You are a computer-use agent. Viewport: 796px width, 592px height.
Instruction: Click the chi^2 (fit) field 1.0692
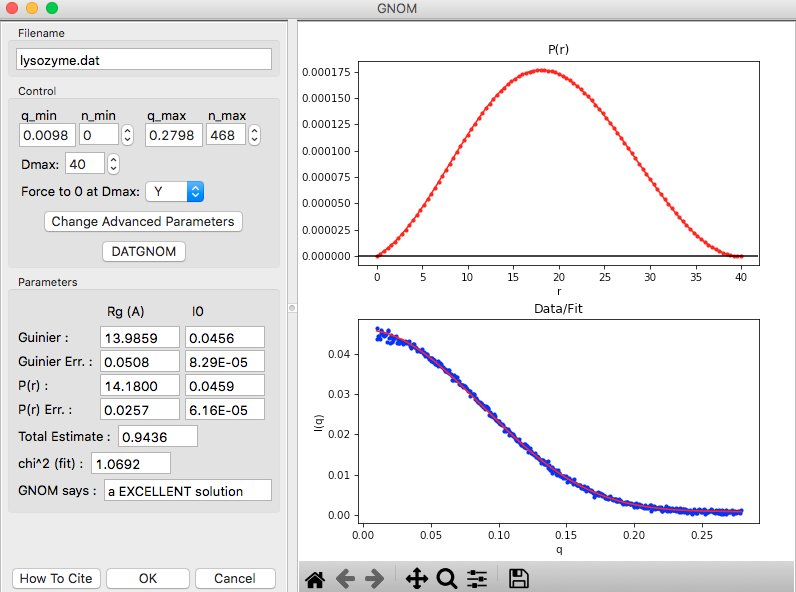click(131, 464)
